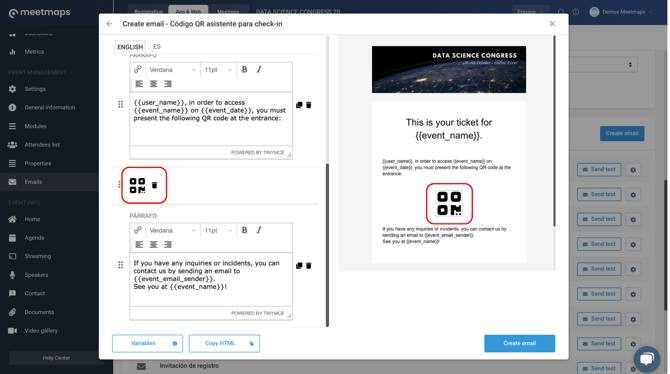Align left in the first paragraph editor
The image size is (670, 374).
coord(139,84)
